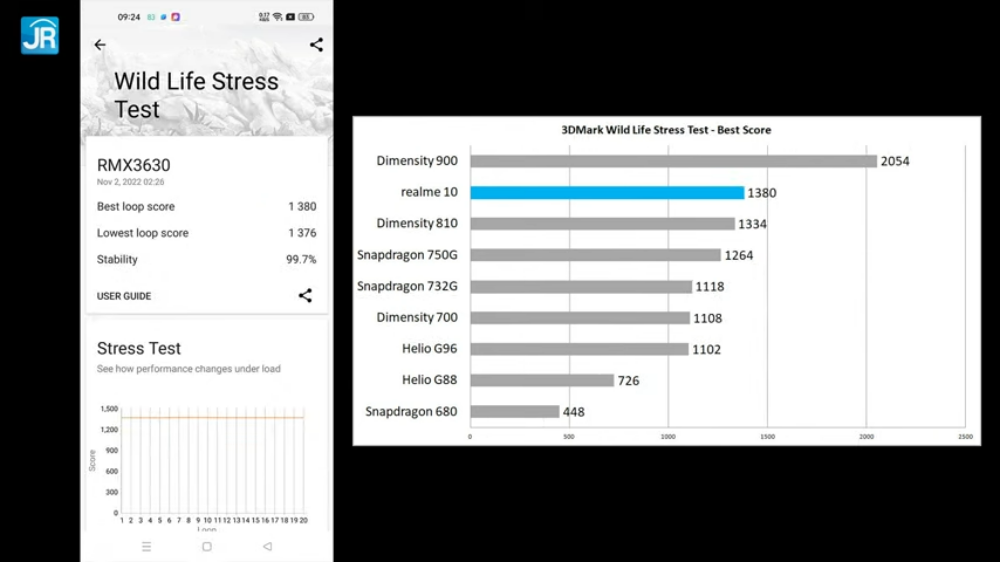Select the Lowest loop score row
Image resolution: width=1000 pixels, height=562 pixels.
[x=207, y=233]
